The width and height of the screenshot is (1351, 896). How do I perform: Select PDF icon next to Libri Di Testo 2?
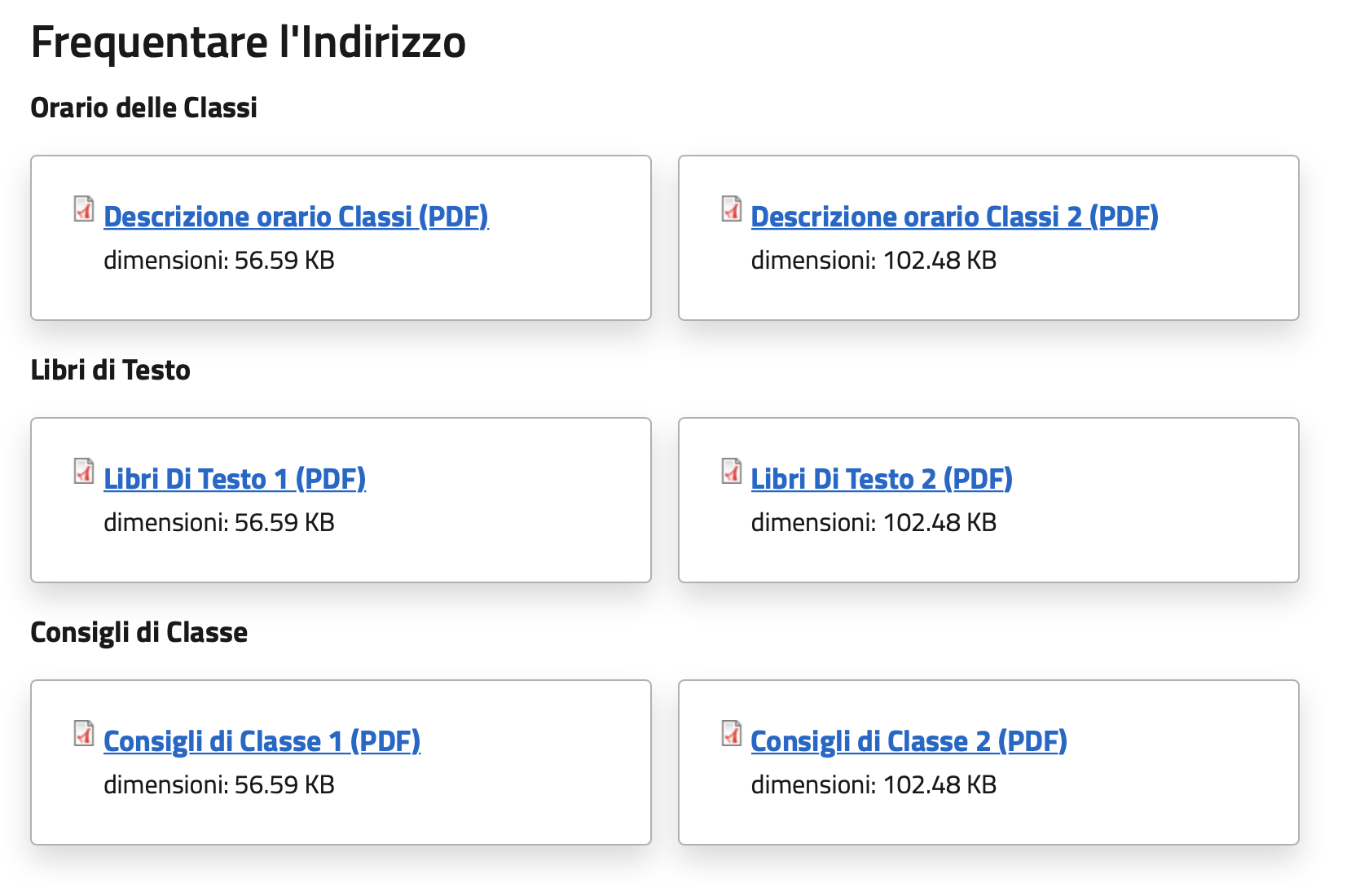(732, 472)
